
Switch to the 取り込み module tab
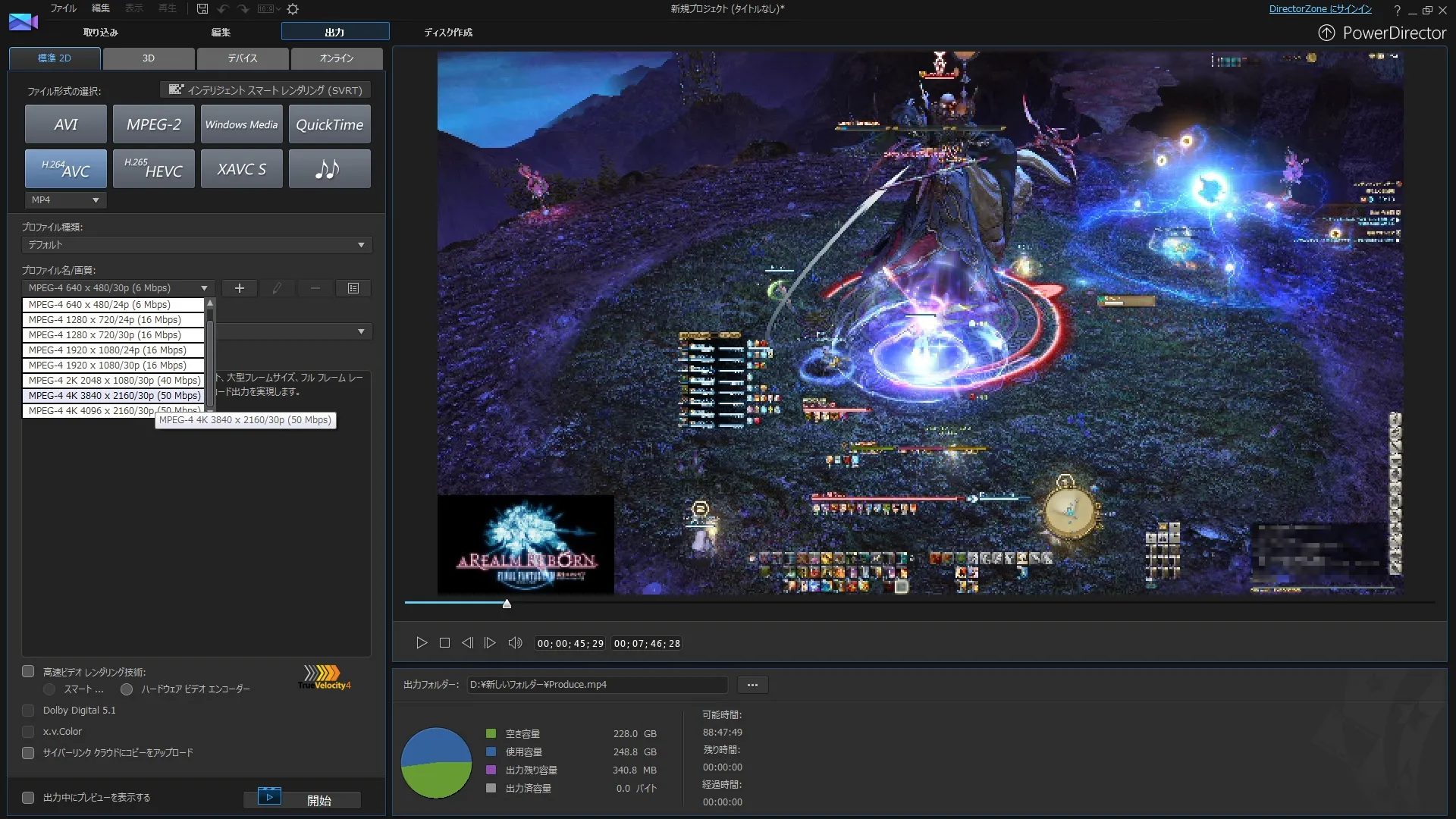[101, 32]
